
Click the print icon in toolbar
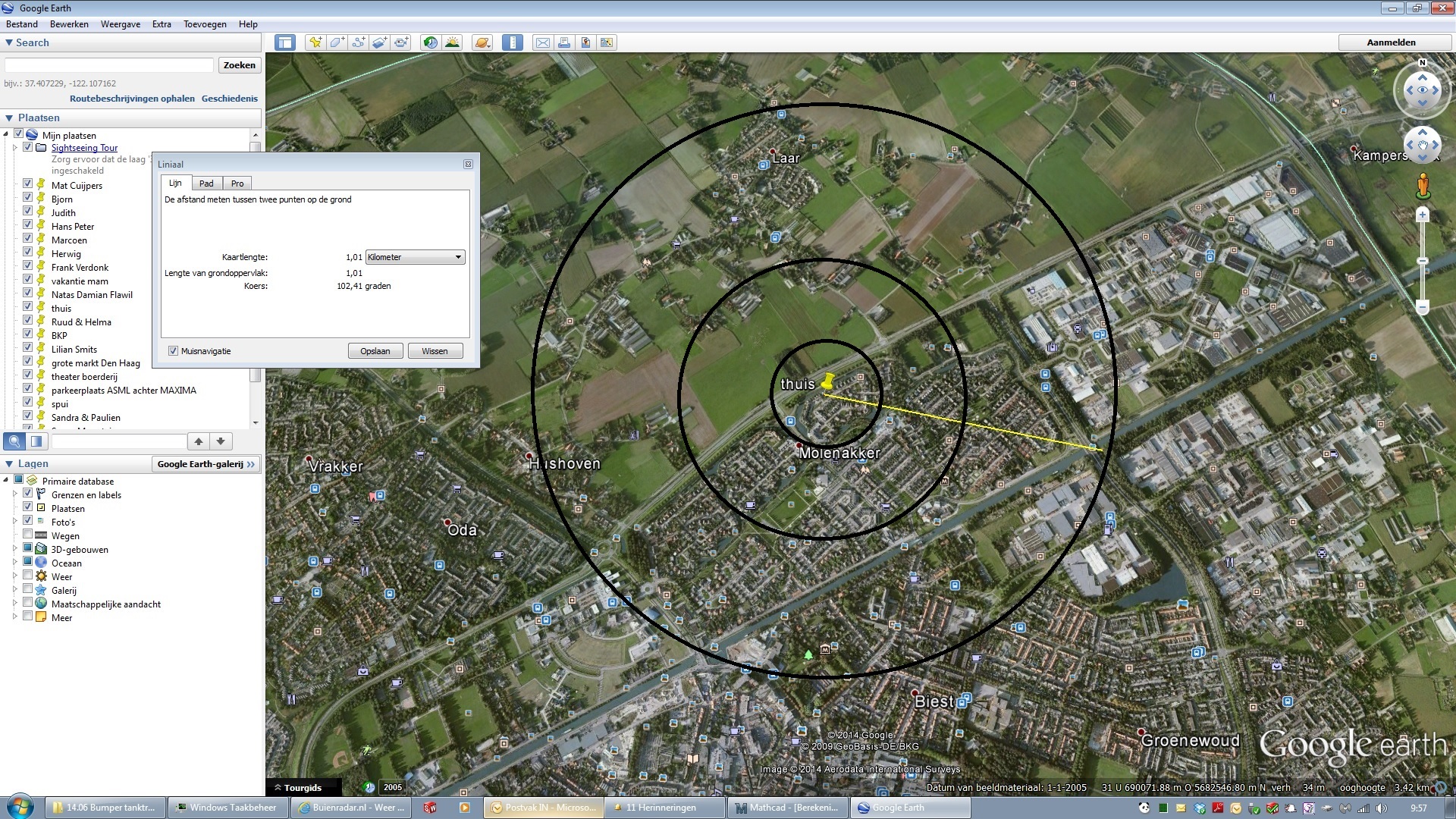pos(564,42)
